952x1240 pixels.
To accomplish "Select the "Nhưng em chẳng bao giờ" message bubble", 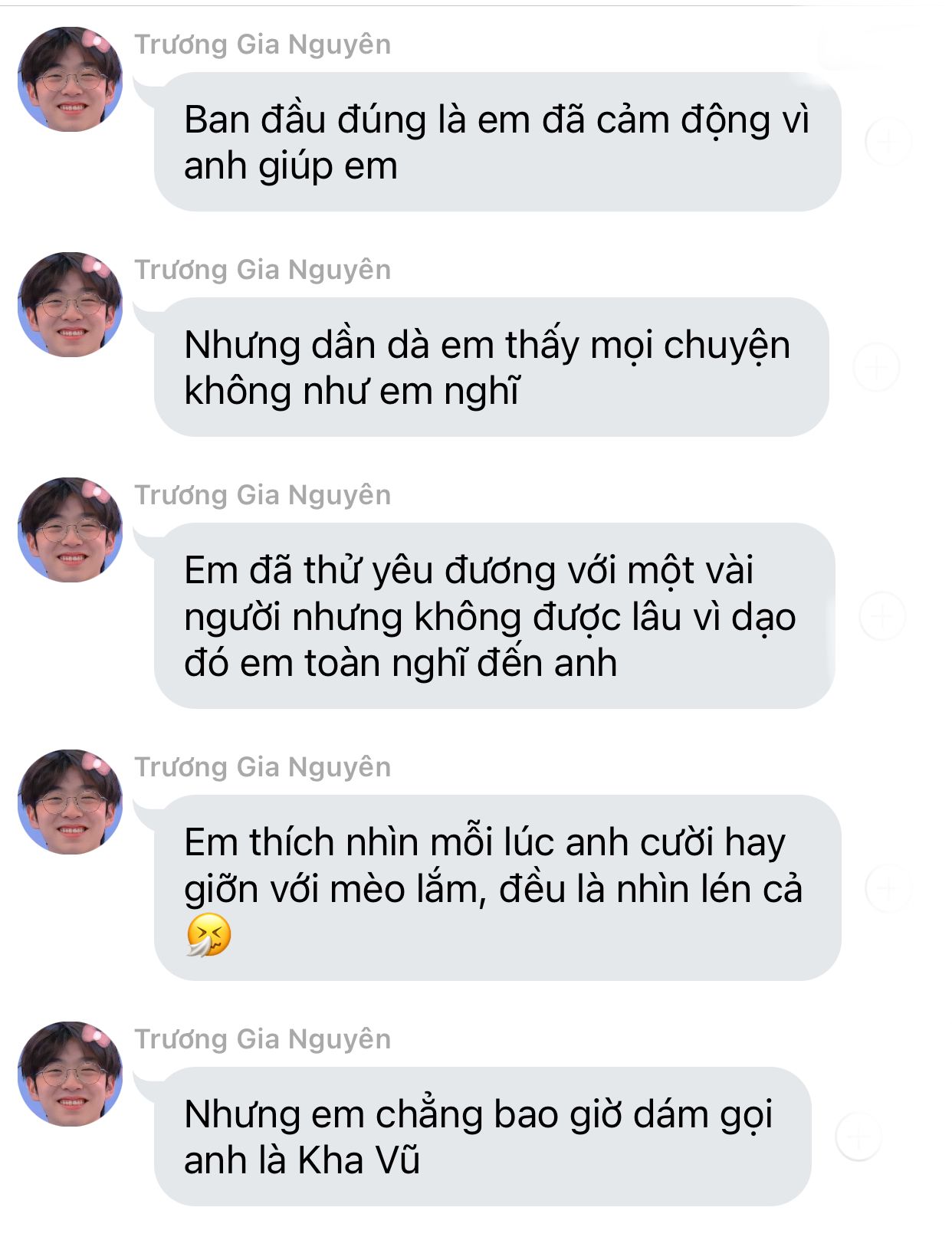I will coord(481,1137).
